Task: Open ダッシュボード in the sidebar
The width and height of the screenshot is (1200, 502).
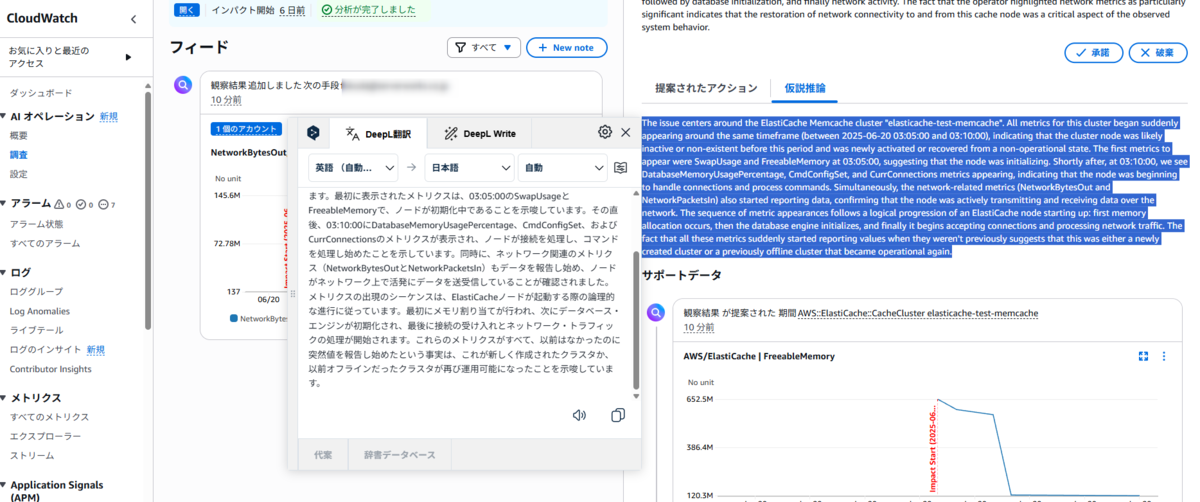Action: click(41, 92)
